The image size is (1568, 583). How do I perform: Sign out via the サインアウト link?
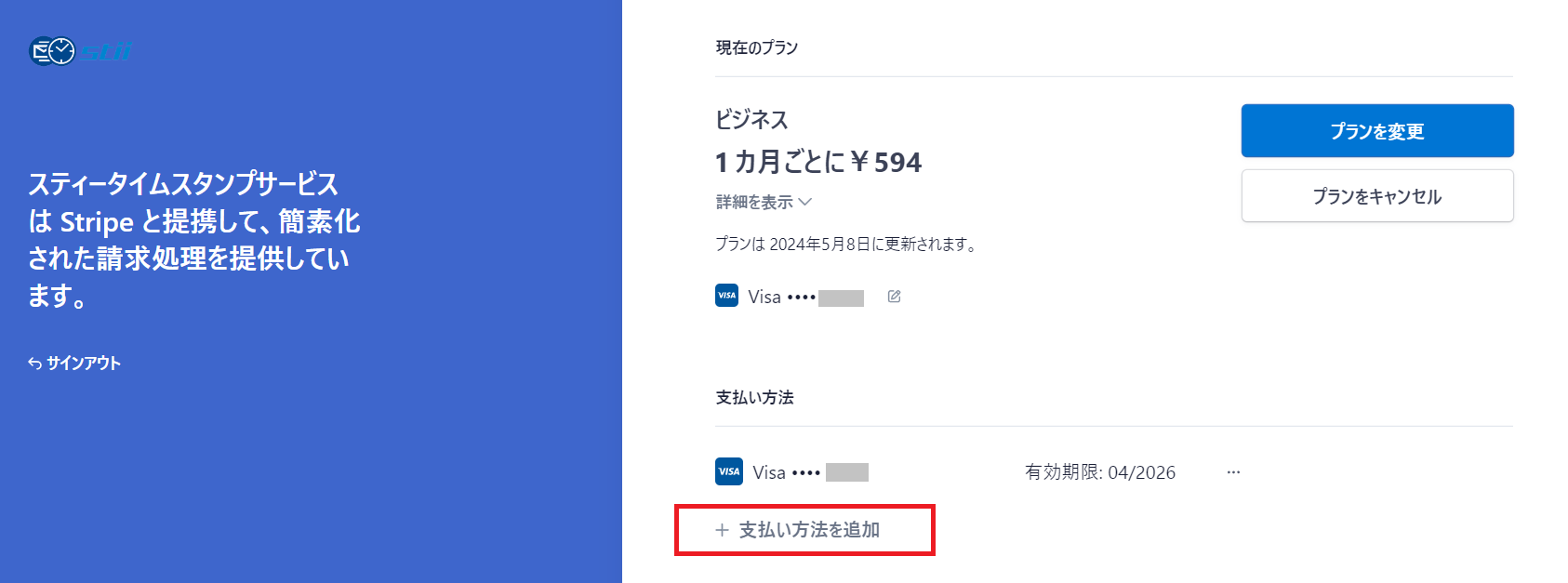[x=84, y=364]
